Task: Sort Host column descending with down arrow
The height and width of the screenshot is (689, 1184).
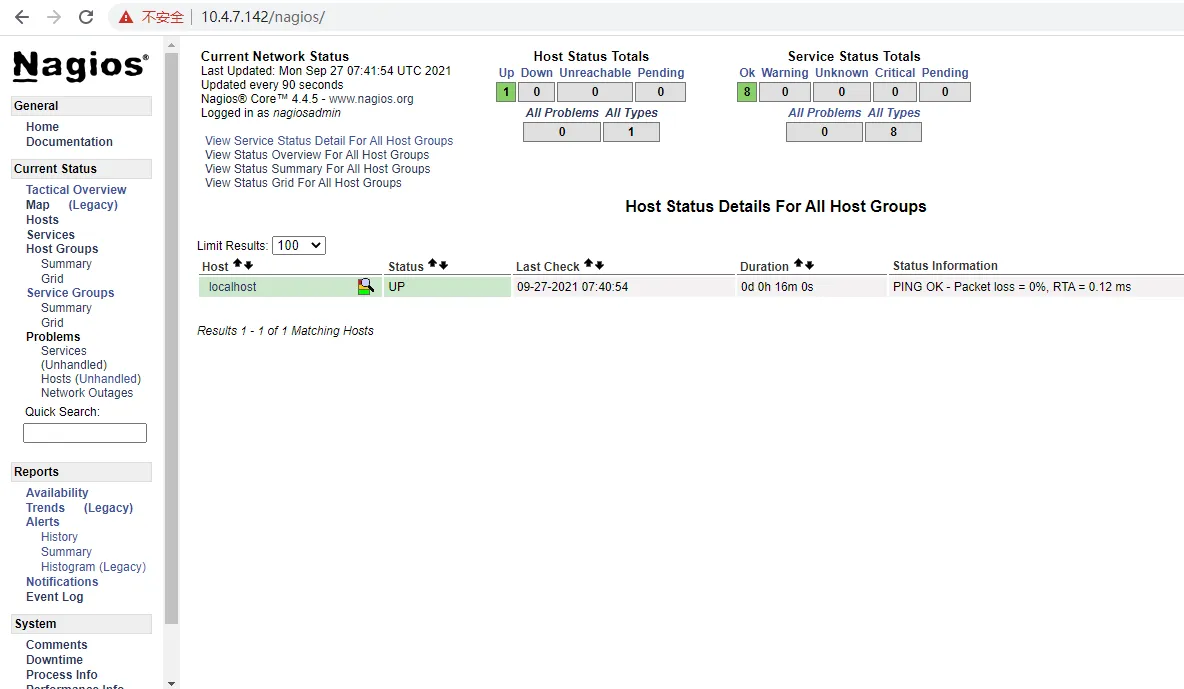Action: [248, 265]
